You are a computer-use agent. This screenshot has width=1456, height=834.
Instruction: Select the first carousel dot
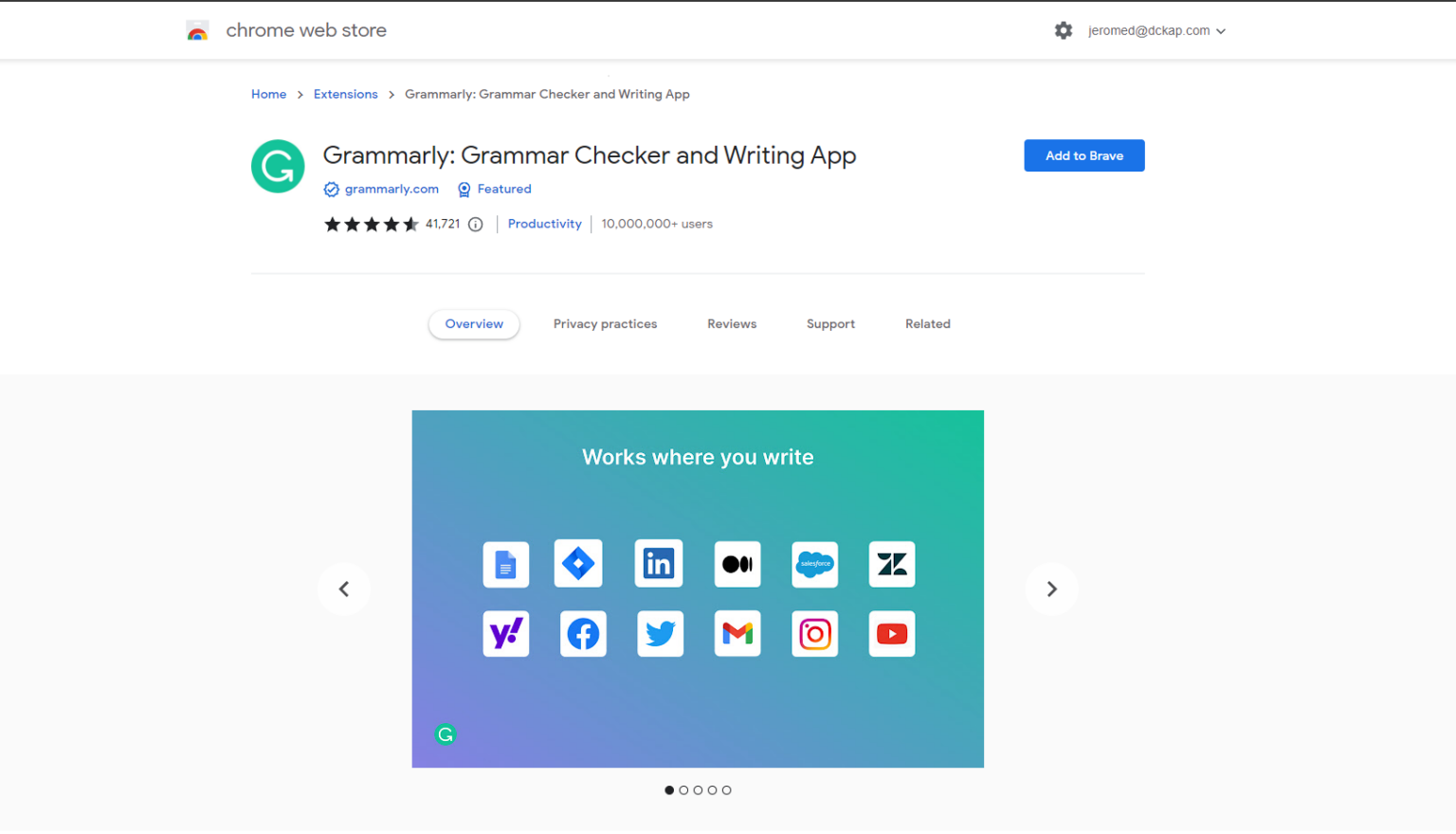(x=669, y=790)
